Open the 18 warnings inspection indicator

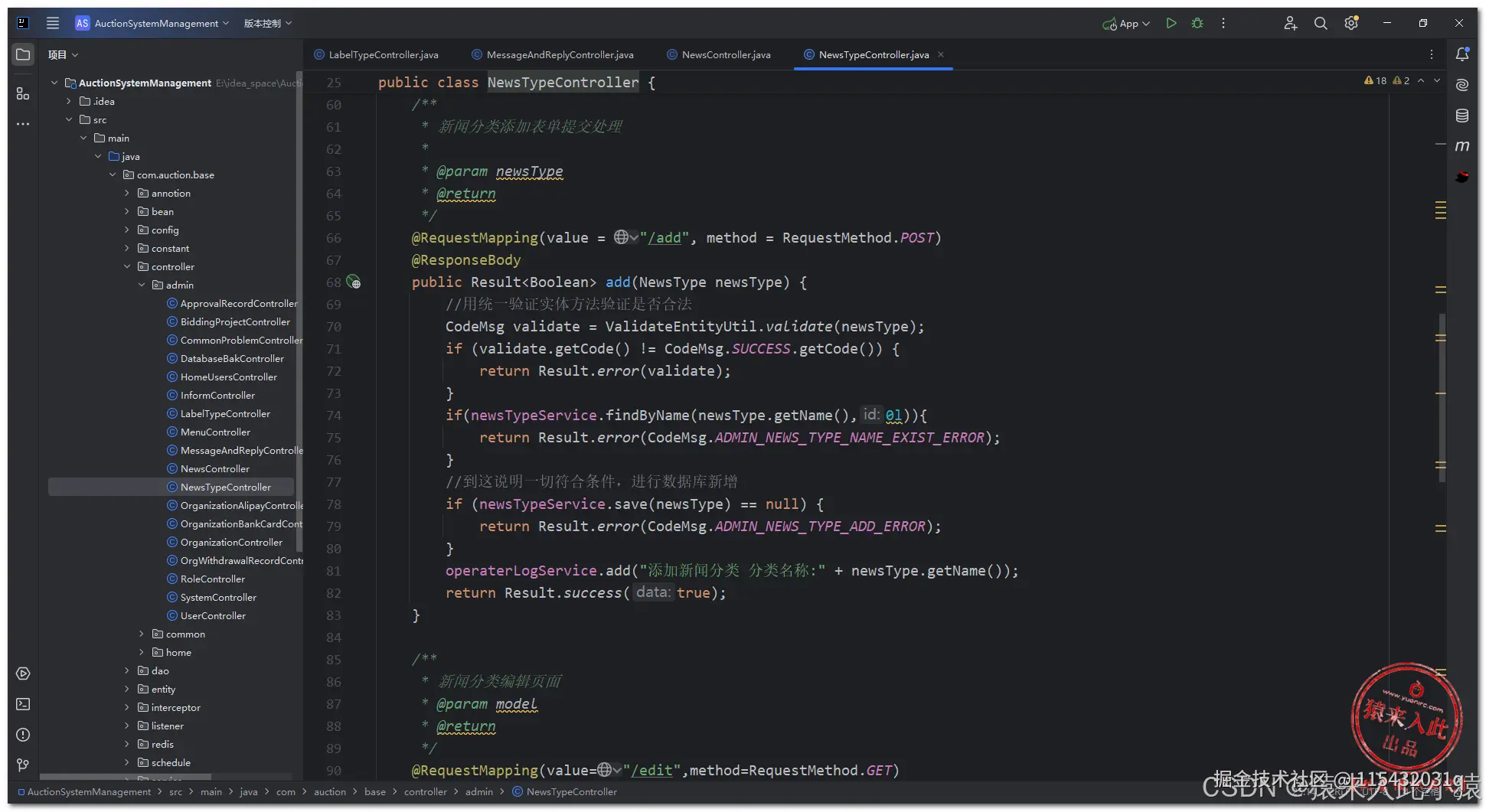coord(1376,80)
